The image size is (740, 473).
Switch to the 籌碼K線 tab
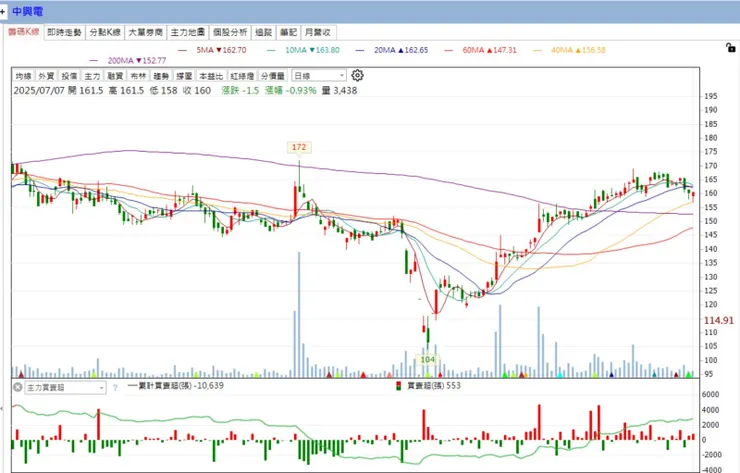[24, 32]
